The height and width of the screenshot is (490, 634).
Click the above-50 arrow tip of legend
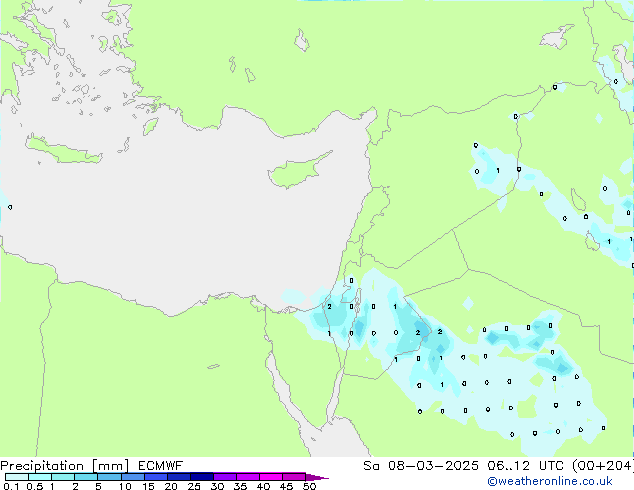tap(317, 477)
